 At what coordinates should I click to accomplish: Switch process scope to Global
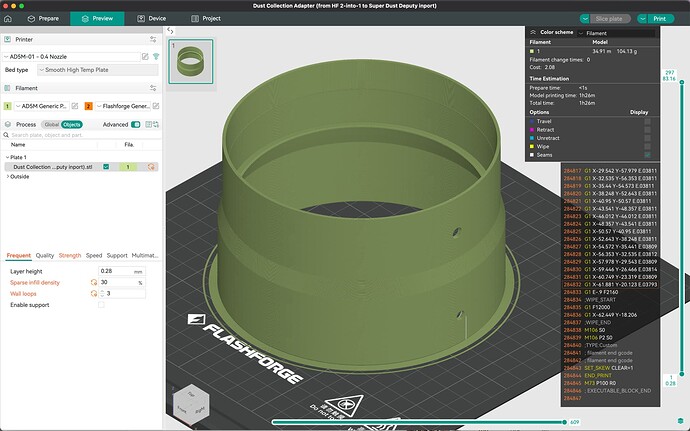(51, 125)
